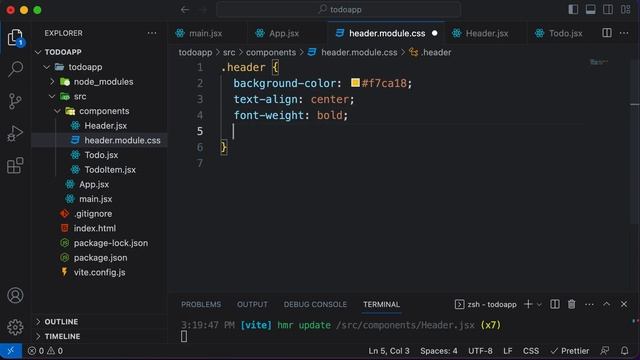Image resolution: width=640 pixels, height=360 pixels.
Task: Select the TERMINAL panel tab
Action: point(382,304)
